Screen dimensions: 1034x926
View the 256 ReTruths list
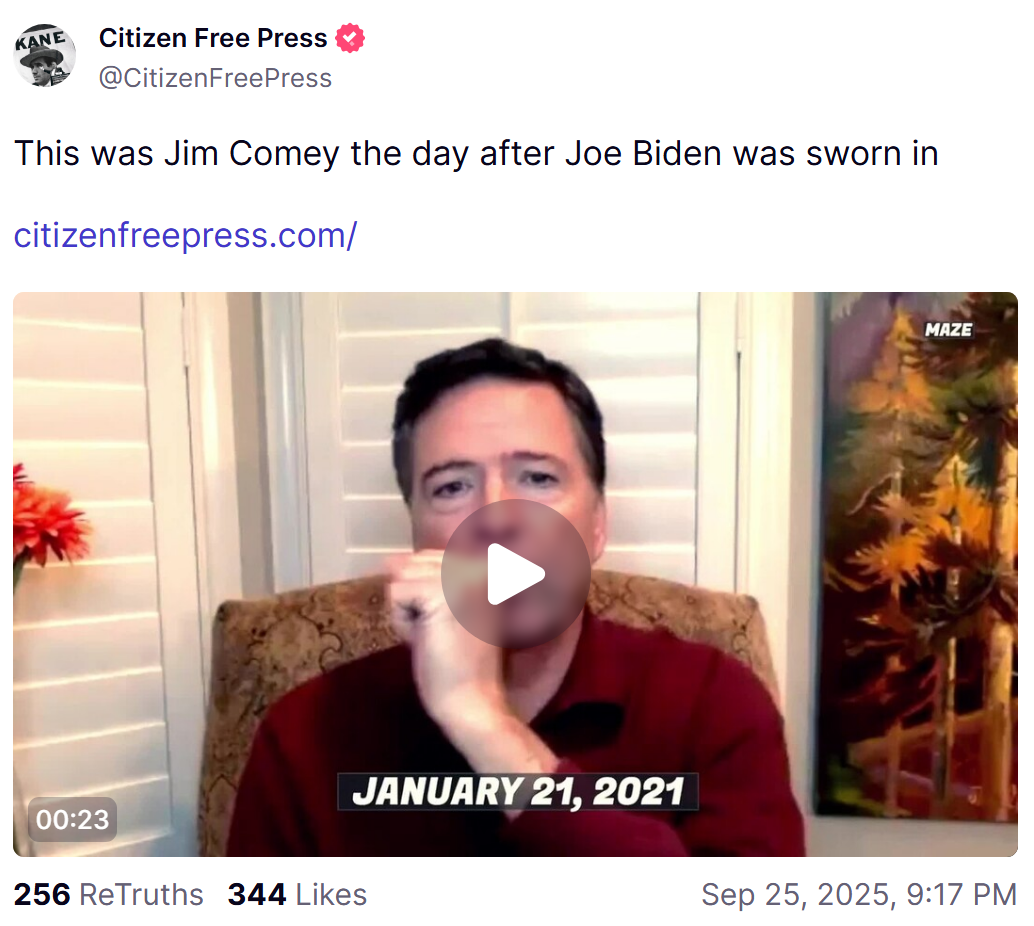[109, 894]
